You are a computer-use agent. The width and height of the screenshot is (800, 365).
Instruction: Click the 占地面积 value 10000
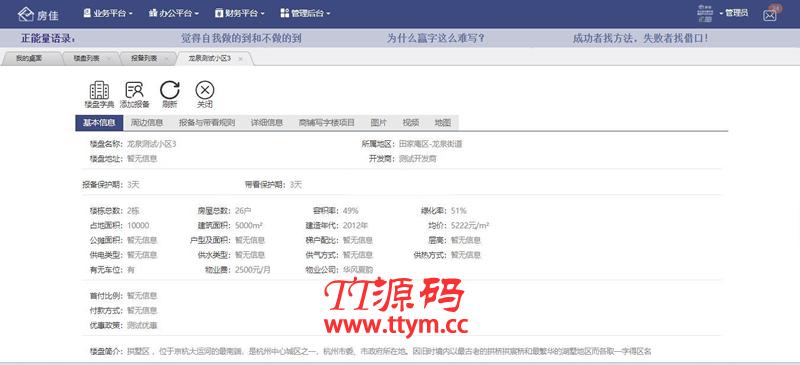(x=138, y=226)
